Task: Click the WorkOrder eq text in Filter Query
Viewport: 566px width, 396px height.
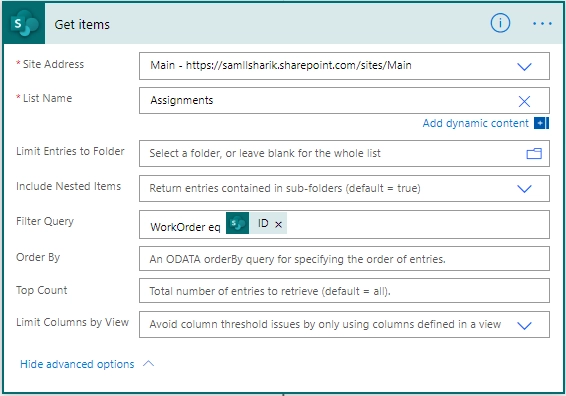Action: point(185,227)
